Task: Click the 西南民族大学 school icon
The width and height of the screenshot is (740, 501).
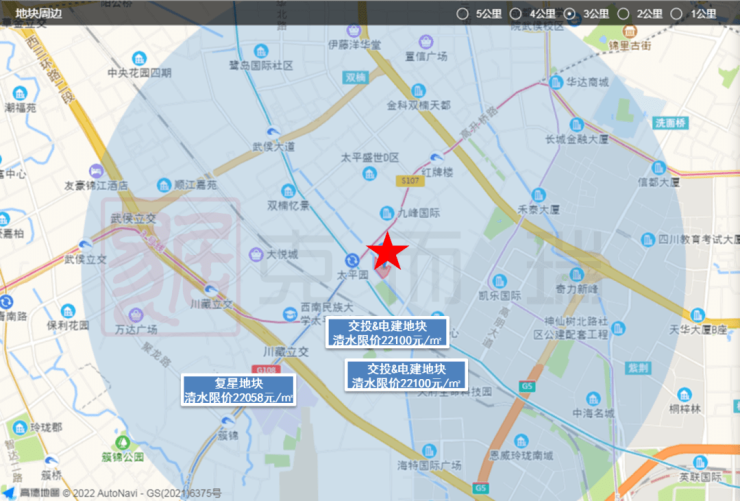Action: click(290, 314)
